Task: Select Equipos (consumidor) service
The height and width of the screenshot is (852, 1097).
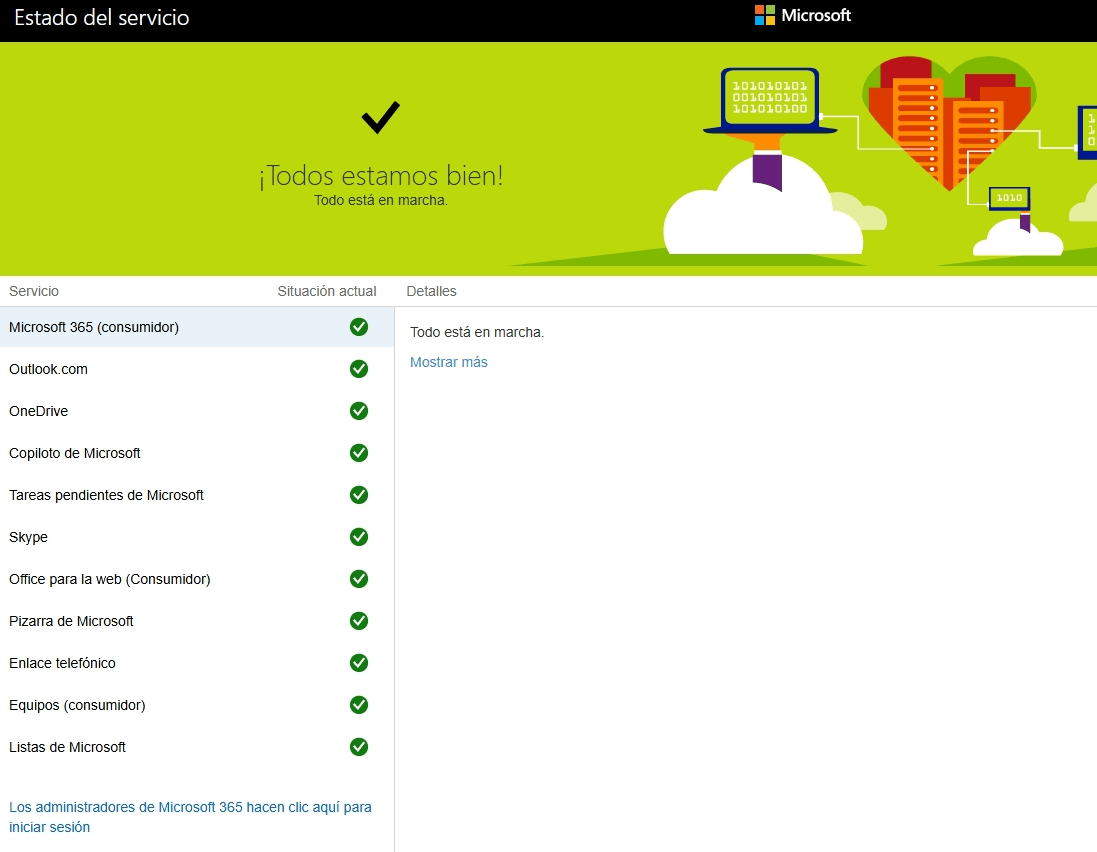Action: 197,704
